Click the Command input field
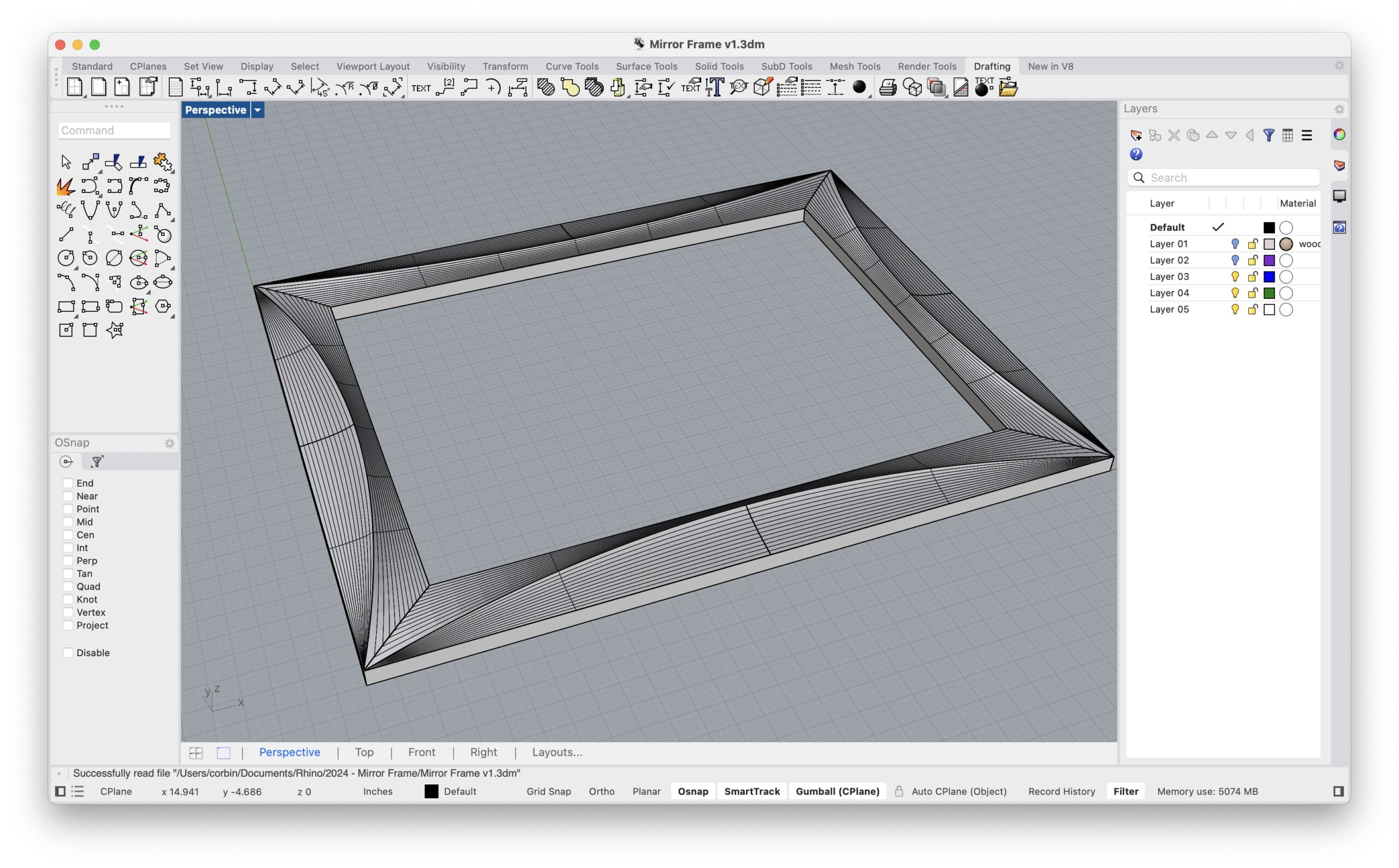 [114, 131]
